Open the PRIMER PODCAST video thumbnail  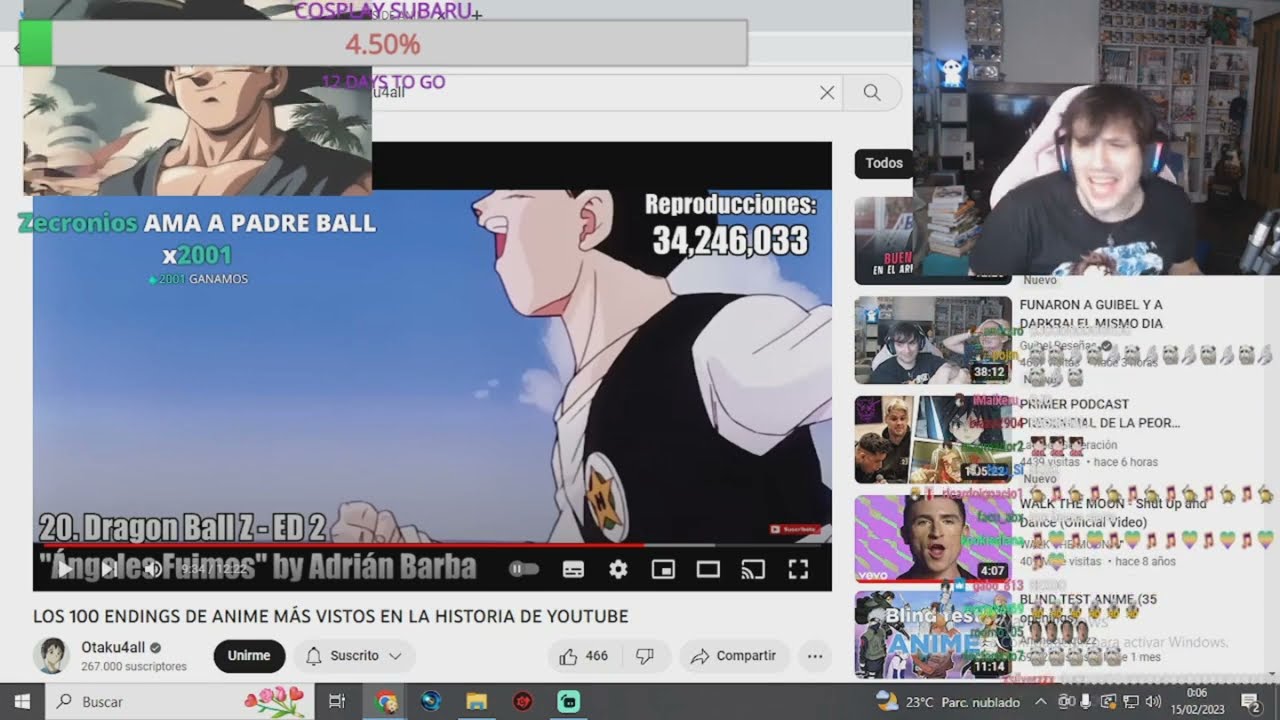[933, 440]
